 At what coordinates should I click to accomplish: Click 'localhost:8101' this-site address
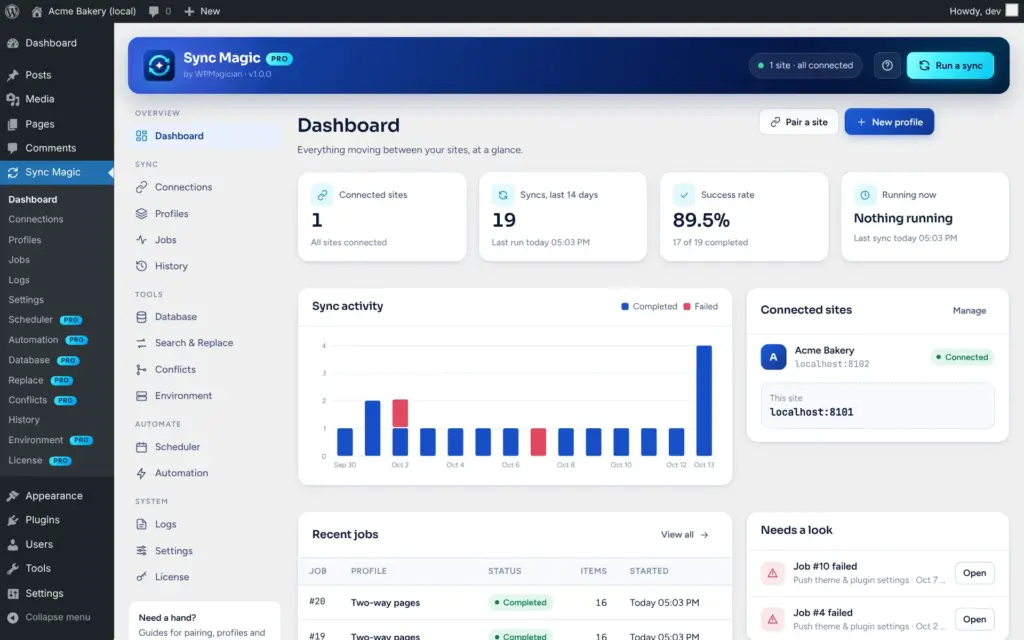[811, 412]
